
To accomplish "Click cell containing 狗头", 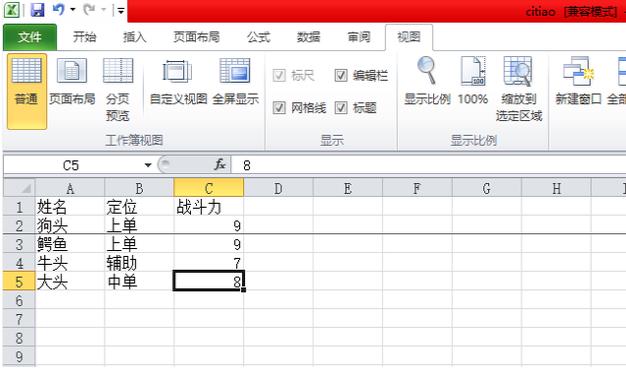I will [70, 226].
